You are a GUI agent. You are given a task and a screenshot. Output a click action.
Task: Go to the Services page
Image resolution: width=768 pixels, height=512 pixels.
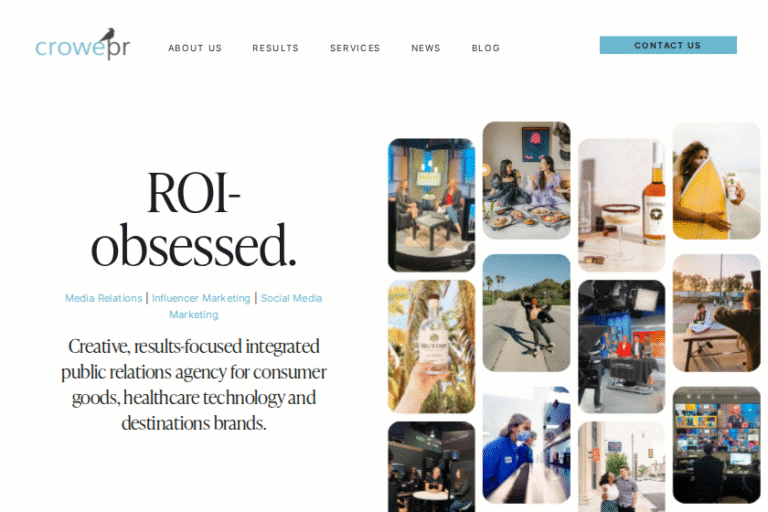coord(355,48)
